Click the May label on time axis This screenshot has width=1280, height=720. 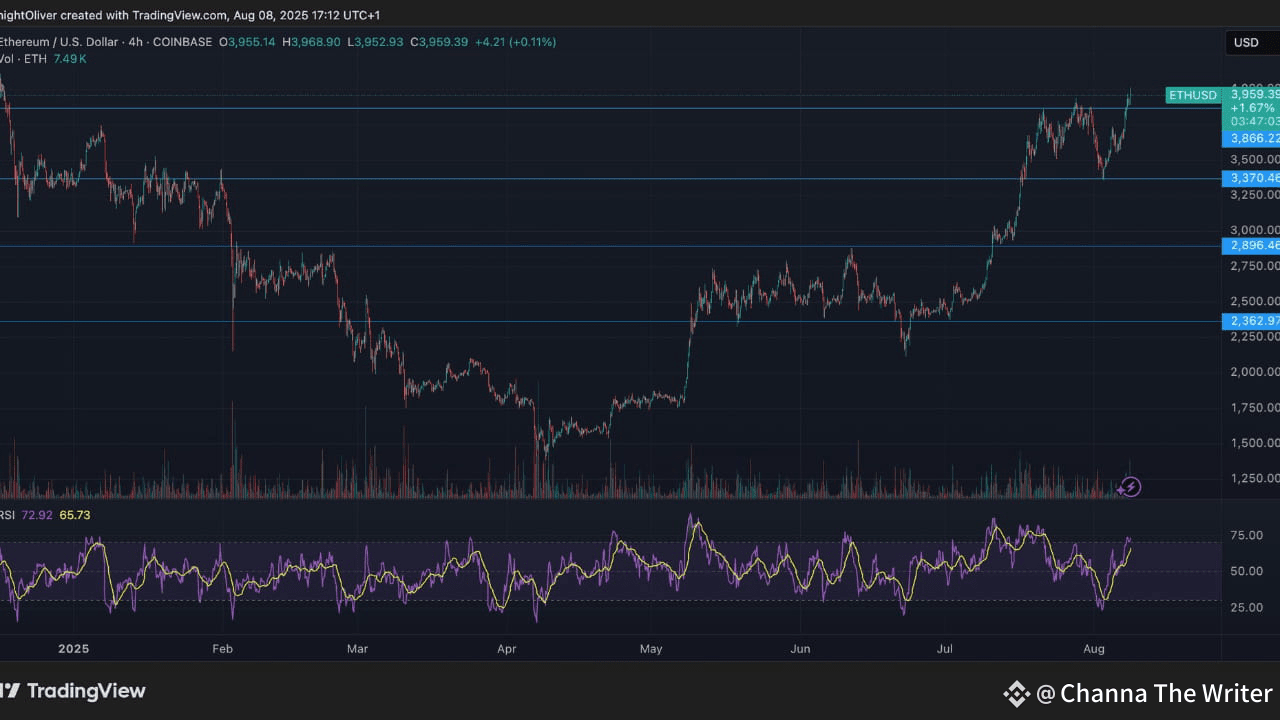(x=651, y=649)
